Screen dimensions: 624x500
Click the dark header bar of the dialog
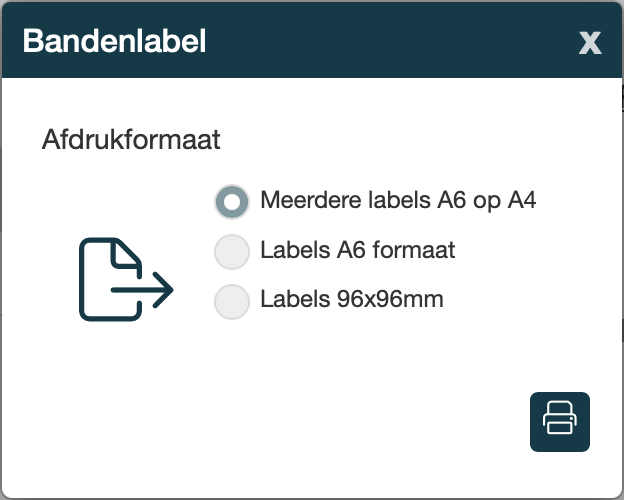380,42
